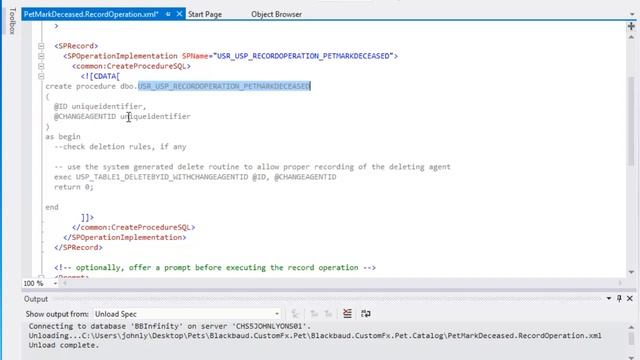The height and width of the screenshot is (360, 640).
Task: Click the 'use the system generated delete routine' comment
Action: click(252, 167)
